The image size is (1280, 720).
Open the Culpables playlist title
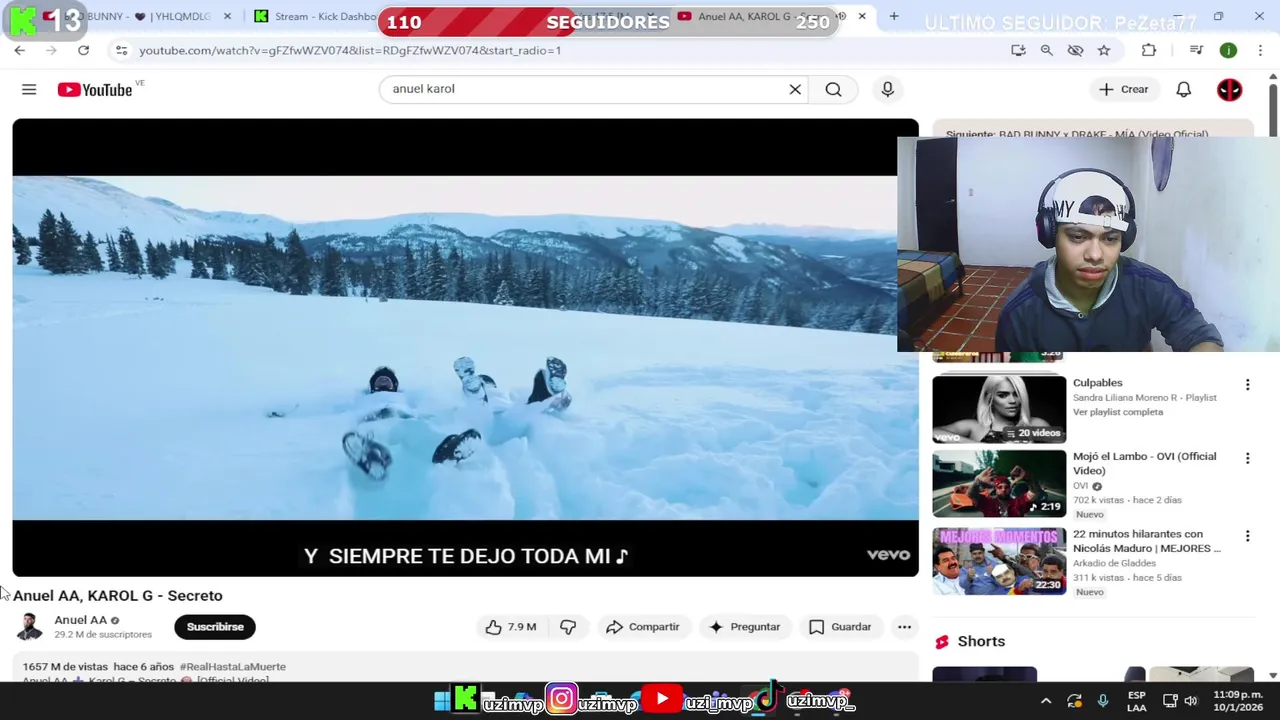[x=1097, y=383]
